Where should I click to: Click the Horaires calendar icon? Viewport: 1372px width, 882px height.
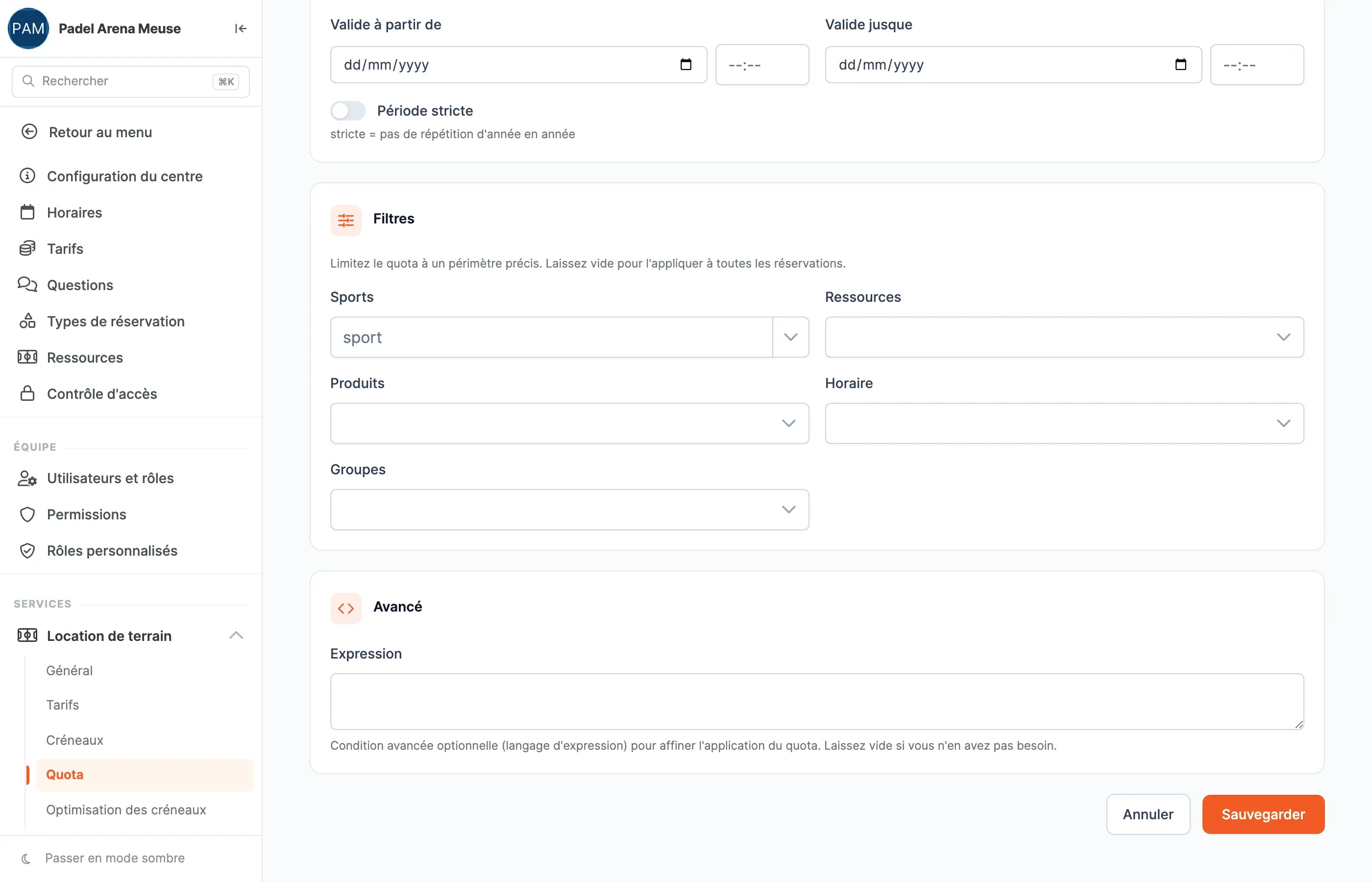[27, 212]
